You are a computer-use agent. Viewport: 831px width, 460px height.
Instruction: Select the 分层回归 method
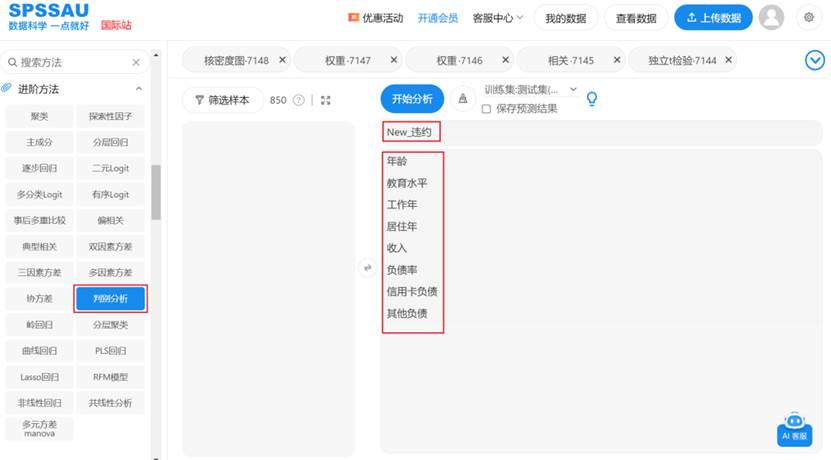click(110, 142)
